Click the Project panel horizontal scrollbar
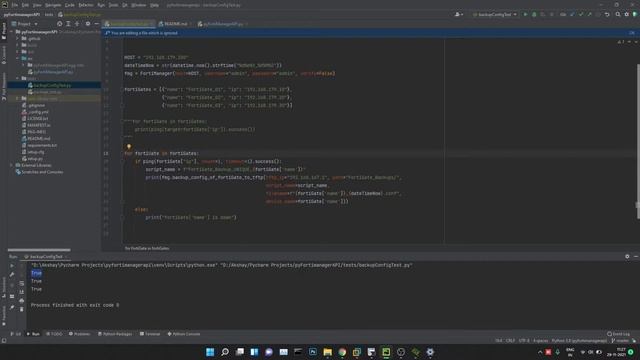Image resolution: width=640 pixels, height=360 pixels. (39, 250)
